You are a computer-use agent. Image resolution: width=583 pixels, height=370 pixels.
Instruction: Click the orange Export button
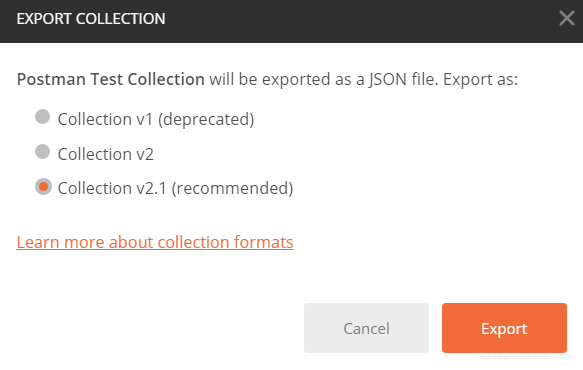pos(504,328)
